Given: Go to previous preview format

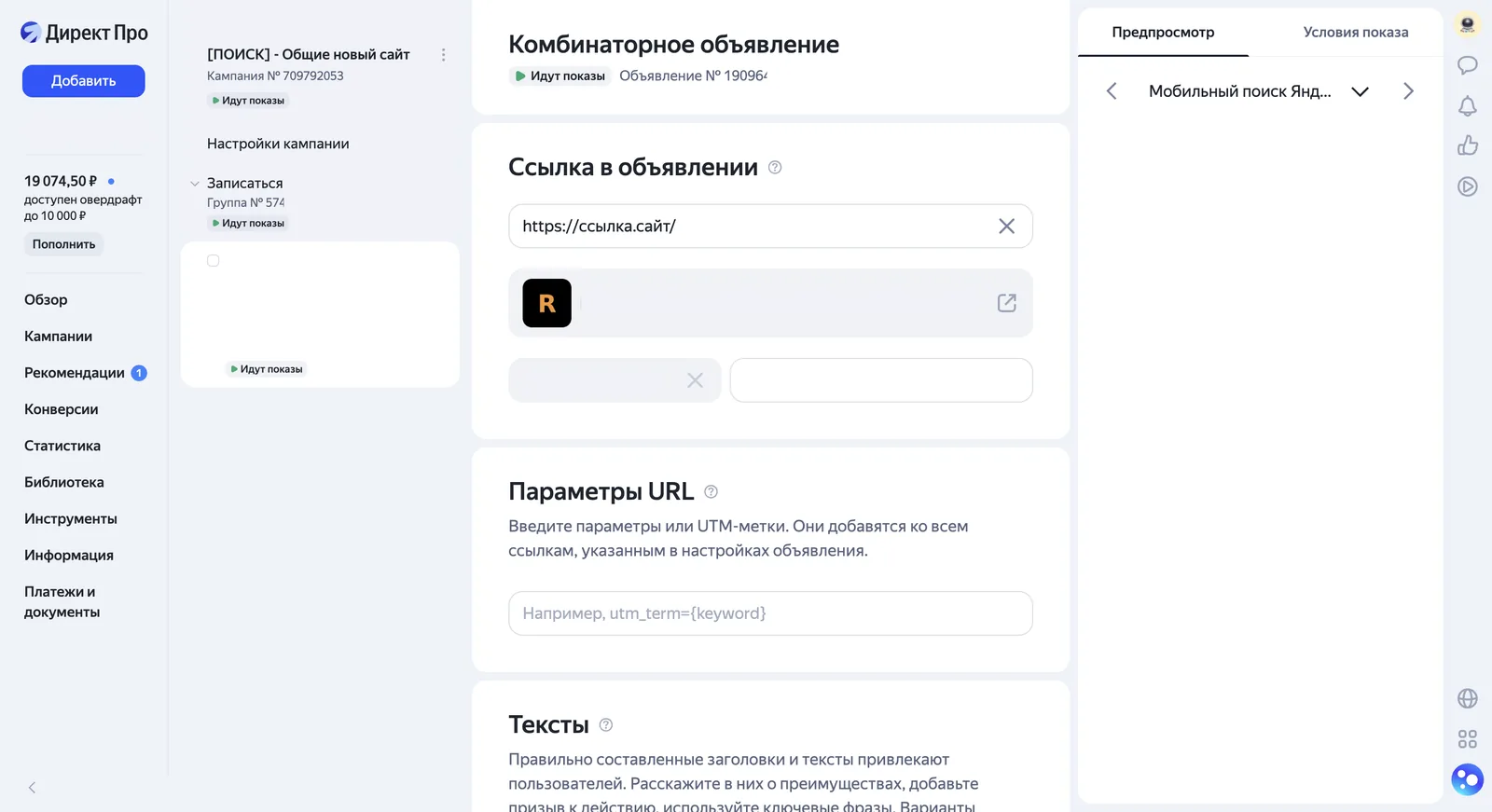Looking at the screenshot, I should click(1112, 90).
